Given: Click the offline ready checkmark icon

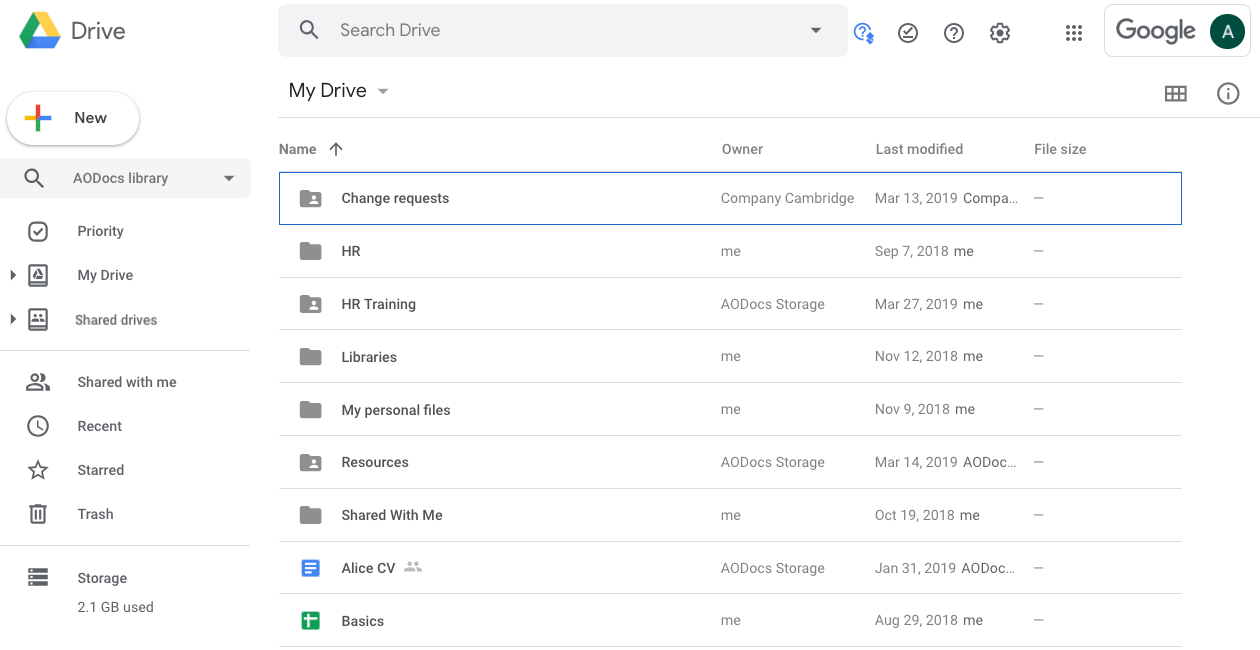Looking at the screenshot, I should (x=908, y=33).
